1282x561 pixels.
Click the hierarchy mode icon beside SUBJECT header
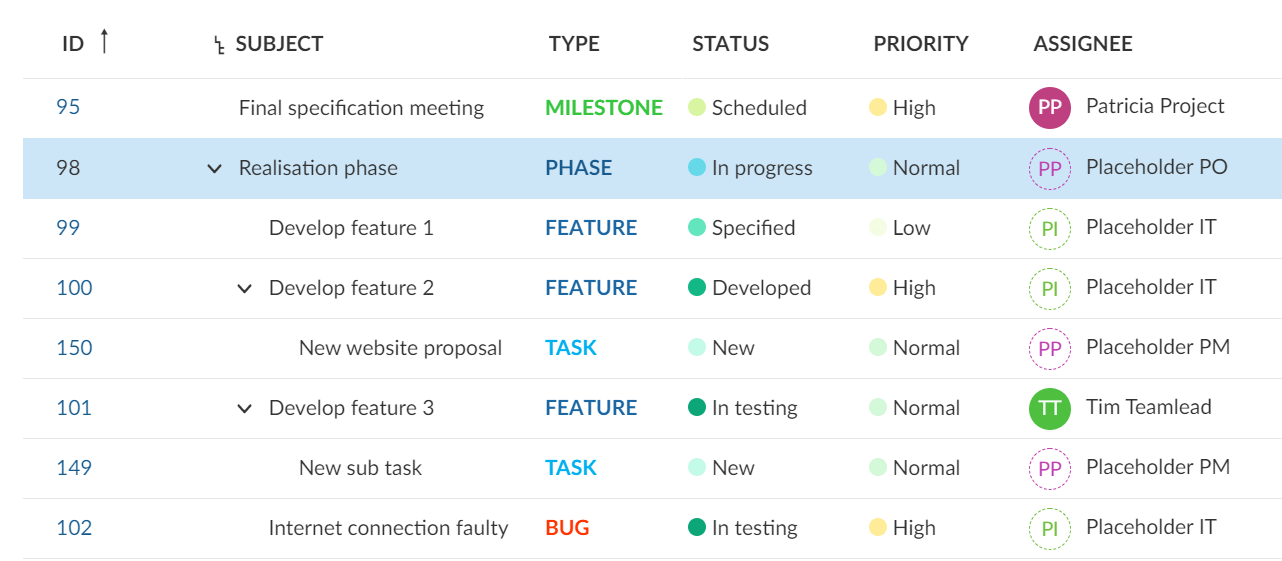coord(220,45)
